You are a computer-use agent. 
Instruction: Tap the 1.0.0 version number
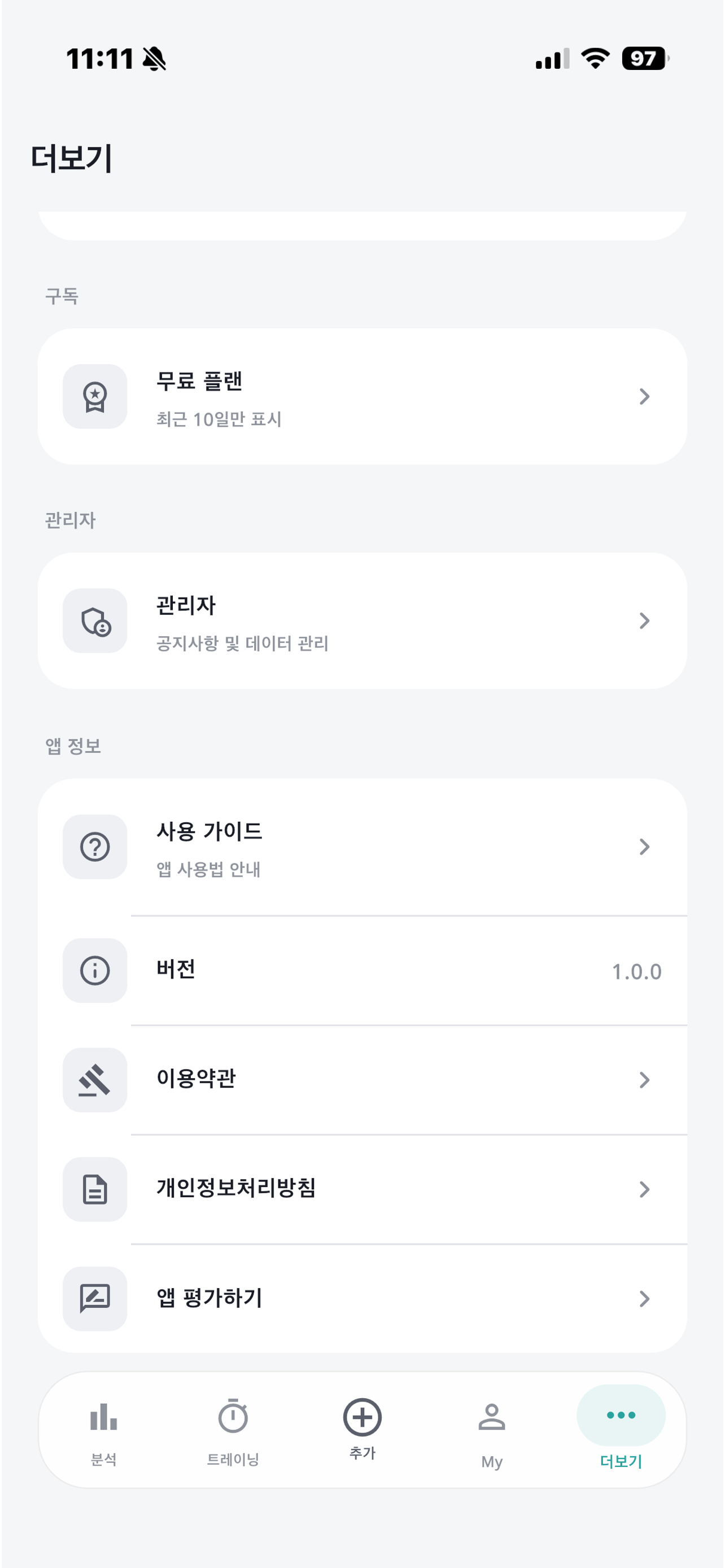click(636, 971)
